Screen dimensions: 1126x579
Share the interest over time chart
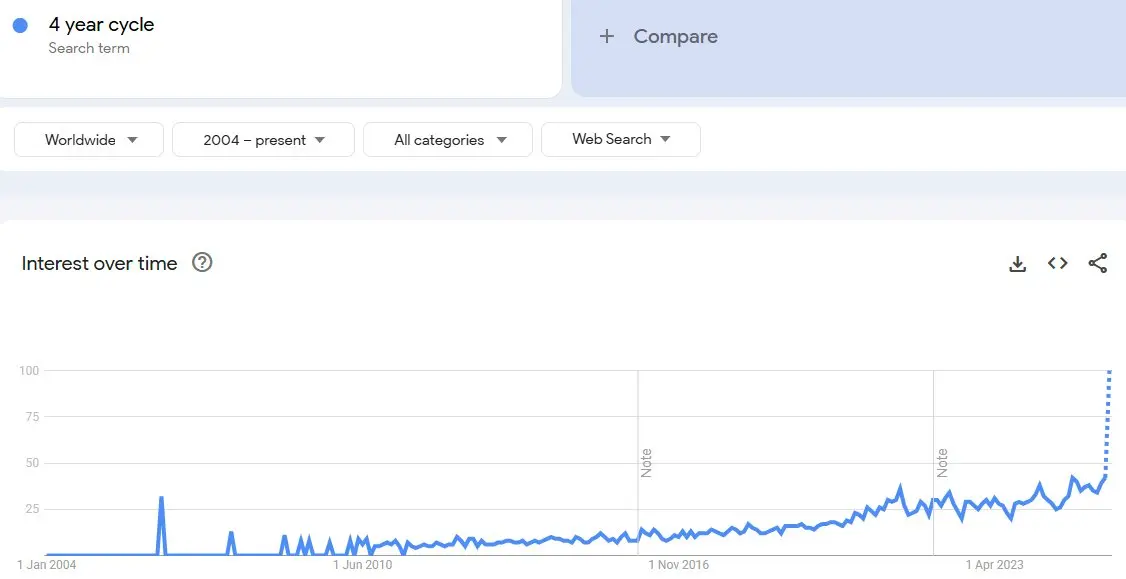[x=1097, y=263]
